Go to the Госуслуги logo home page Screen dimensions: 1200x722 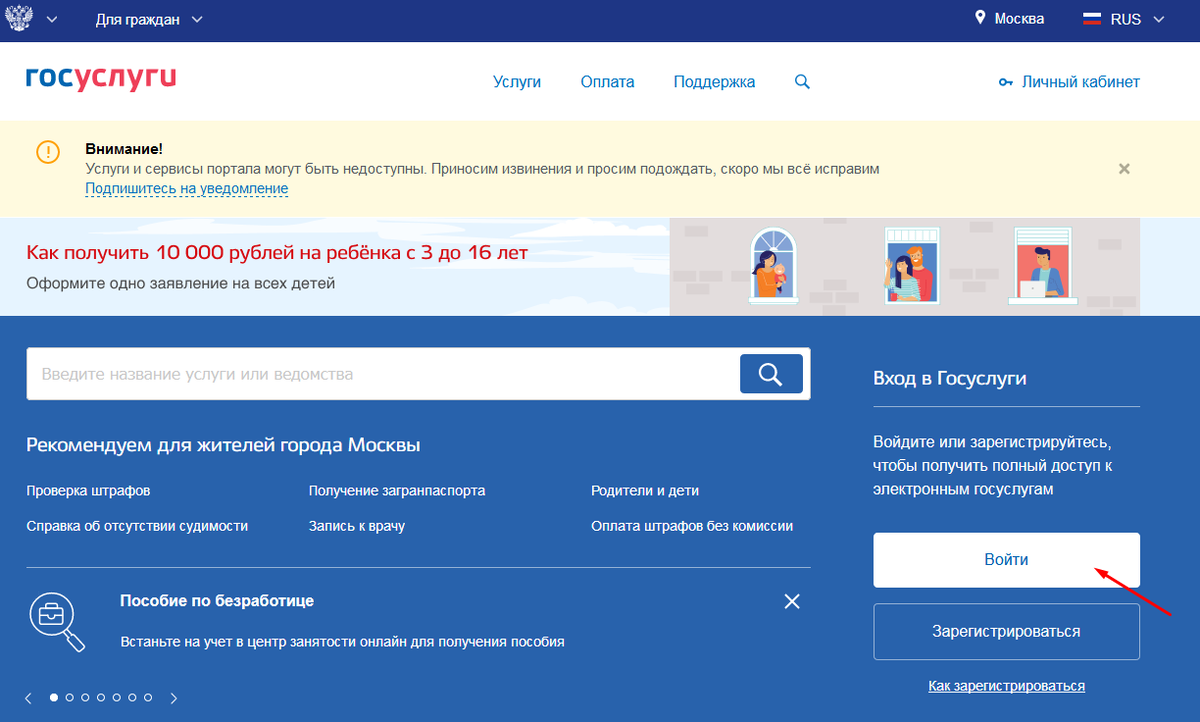pos(101,78)
